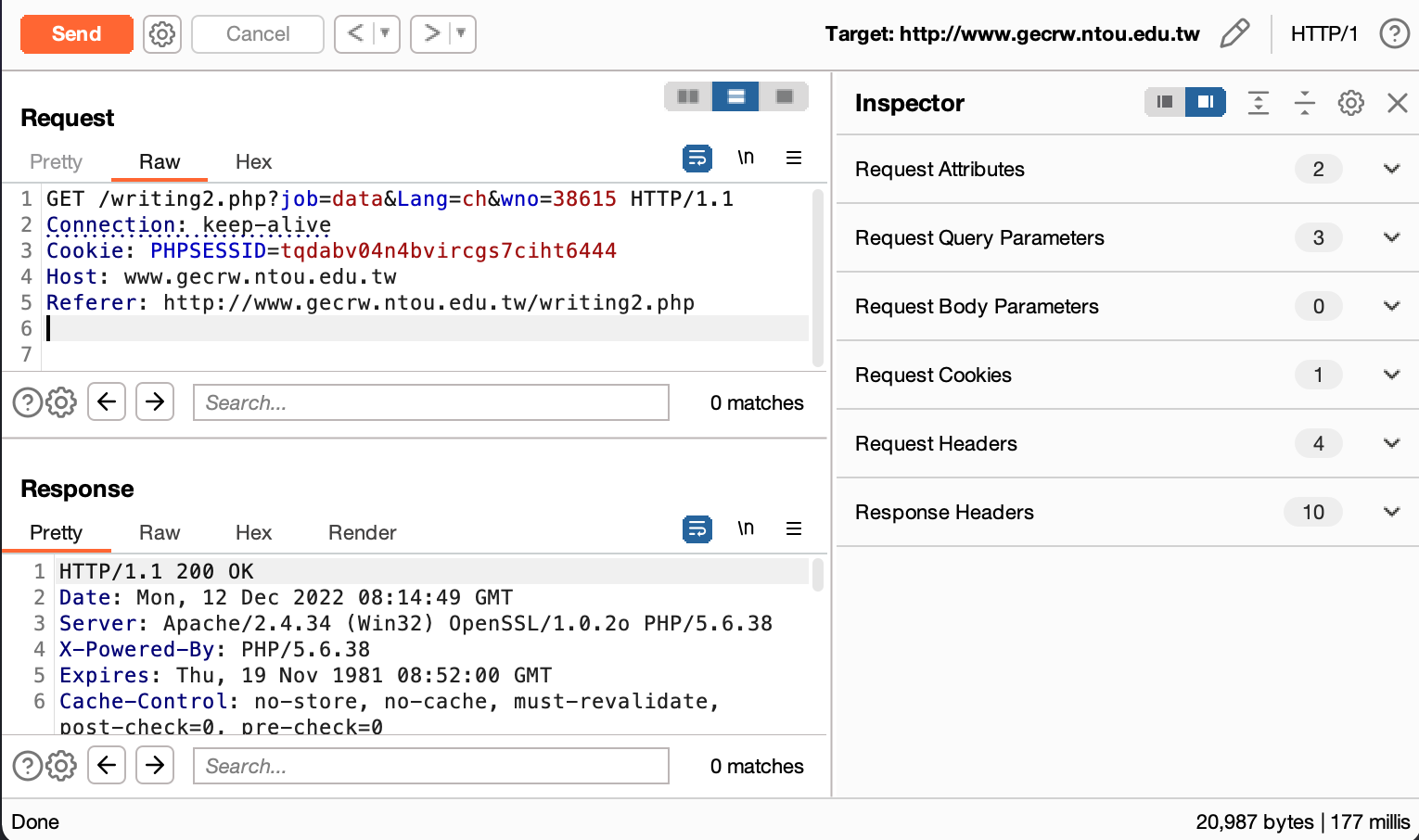1419x840 pixels.
Task: Select the Response Render tab
Action: [x=363, y=533]
